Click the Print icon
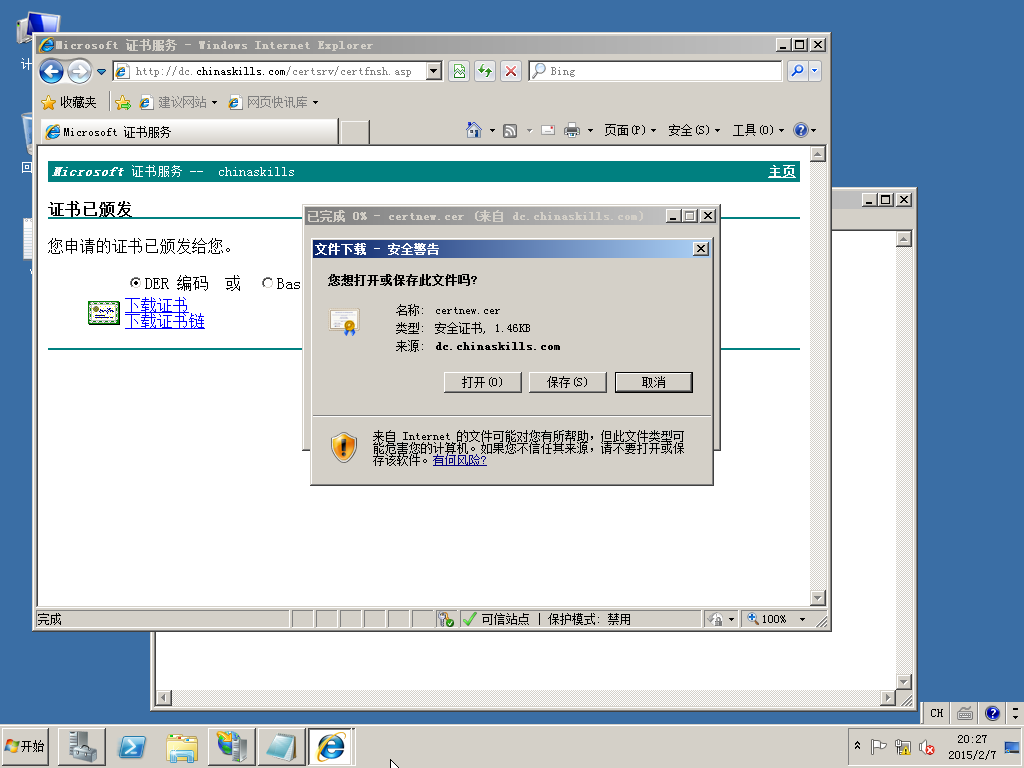 571,131
